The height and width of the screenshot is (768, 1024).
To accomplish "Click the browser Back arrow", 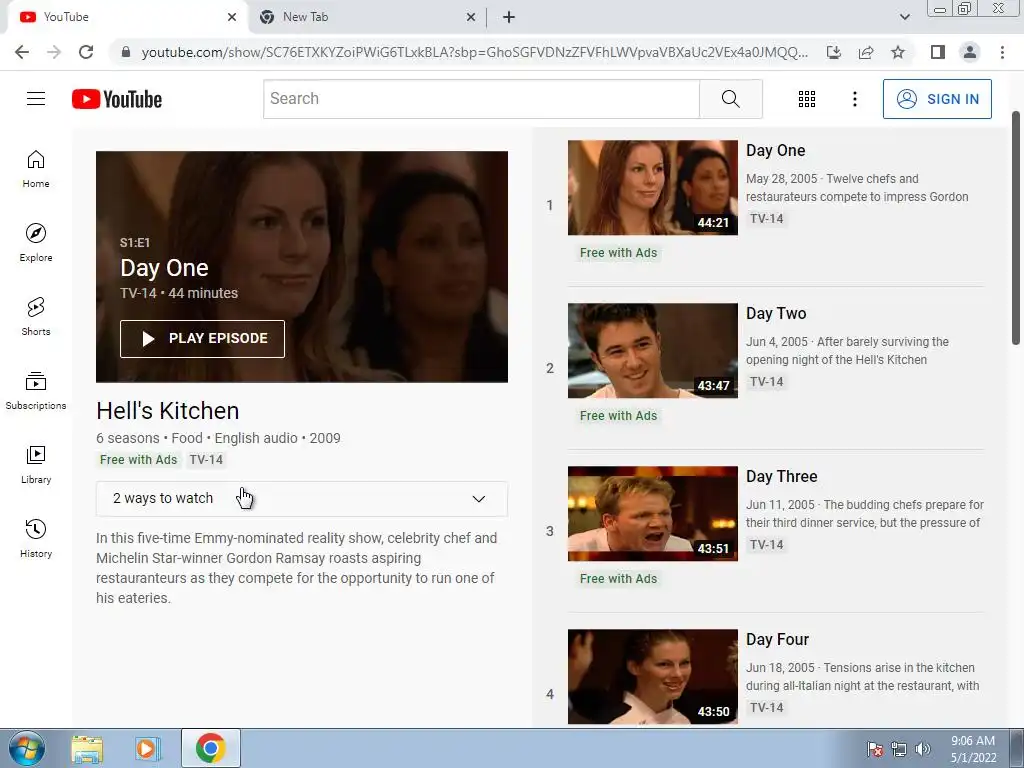I will click(22, 52).
